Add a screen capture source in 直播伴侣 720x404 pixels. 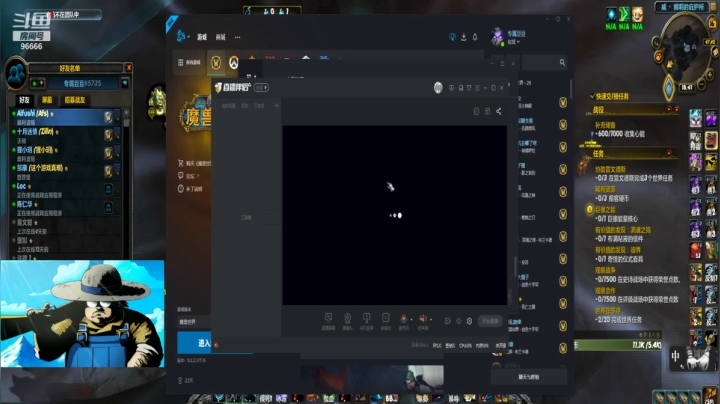click(328, 321)
